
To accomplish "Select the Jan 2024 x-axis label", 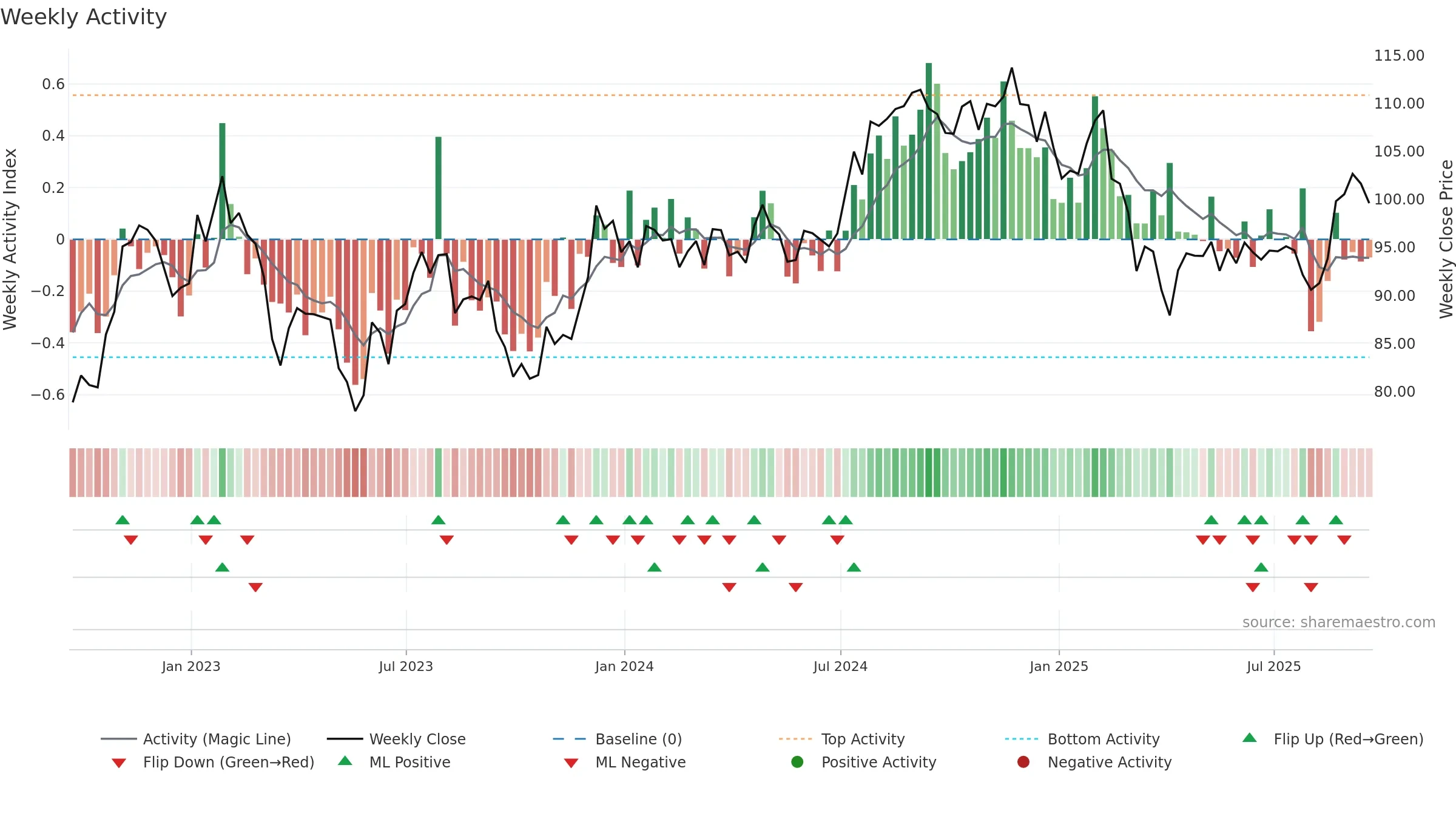I will (x=624, y=666).
